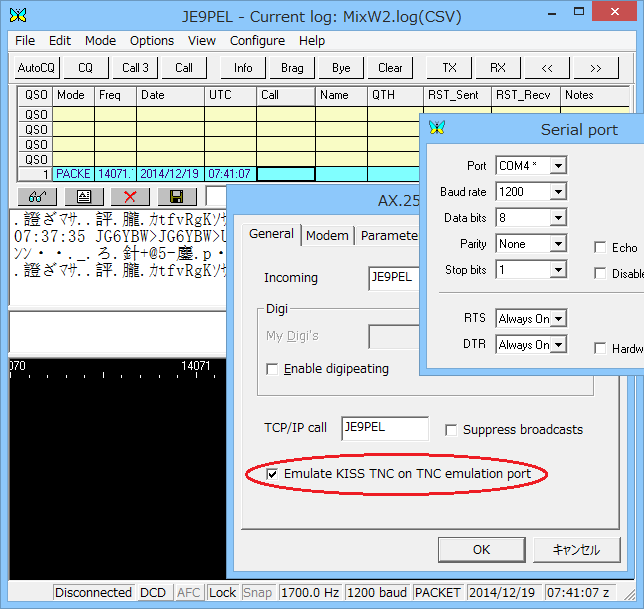644x609 pixels.
Task: Open the Stop bits dropdown
Action: click(x=558, y=270)
